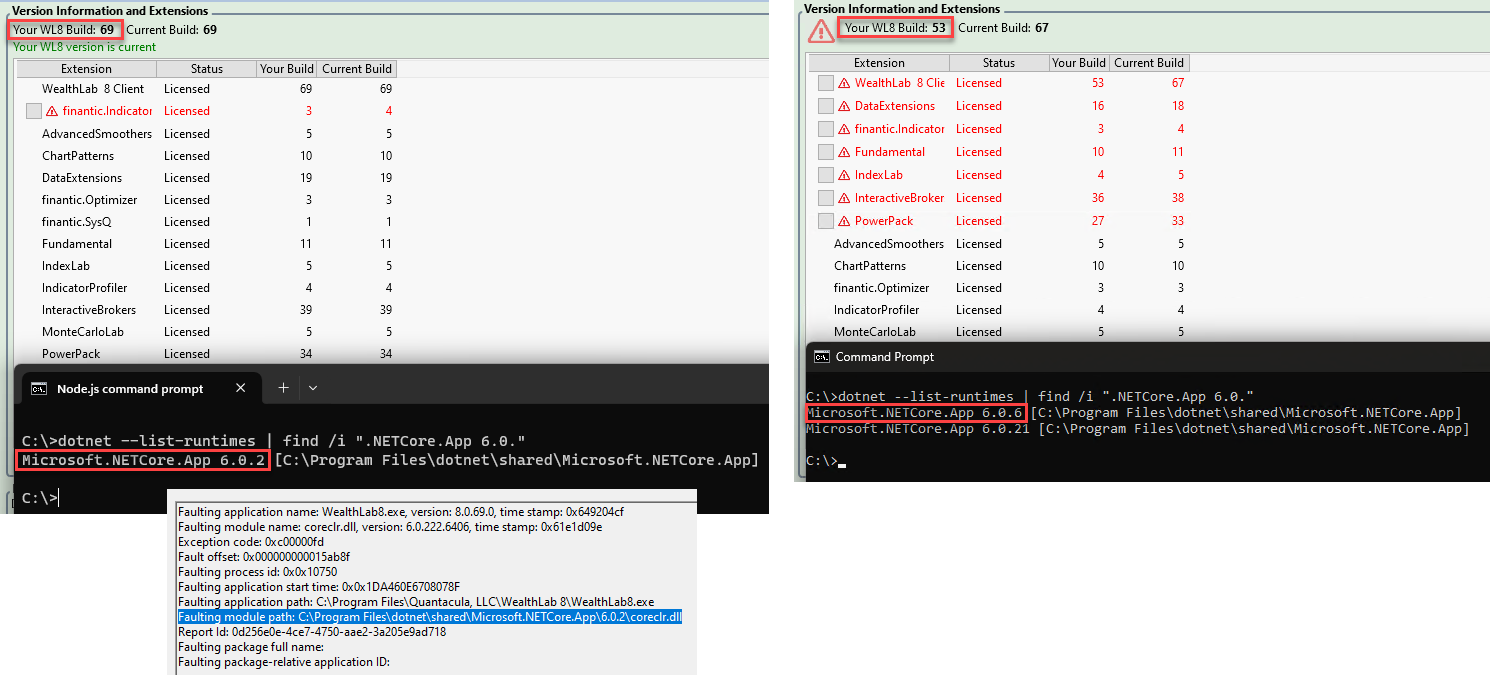Select the finantic.SysQ extension row
Image resolution: width=1490 pixels, height=675 pixels.
tap(206, 222)
